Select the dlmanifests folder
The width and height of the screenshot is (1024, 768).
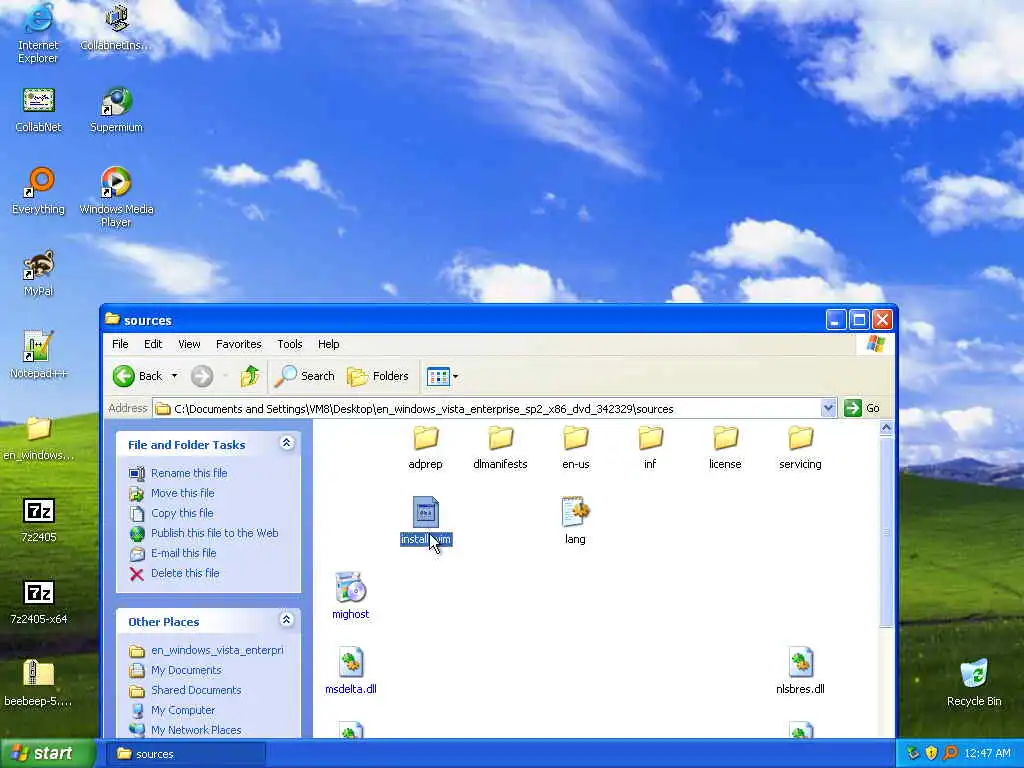point(500,448)
